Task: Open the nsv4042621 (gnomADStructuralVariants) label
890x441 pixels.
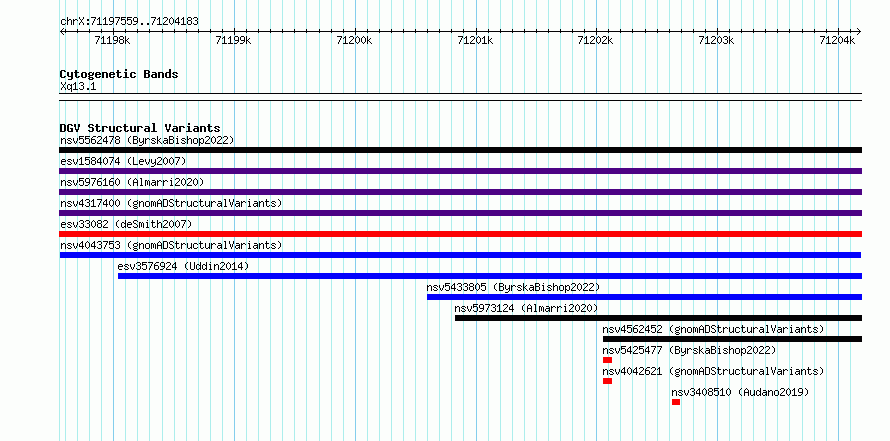Action: coord(713,371)
